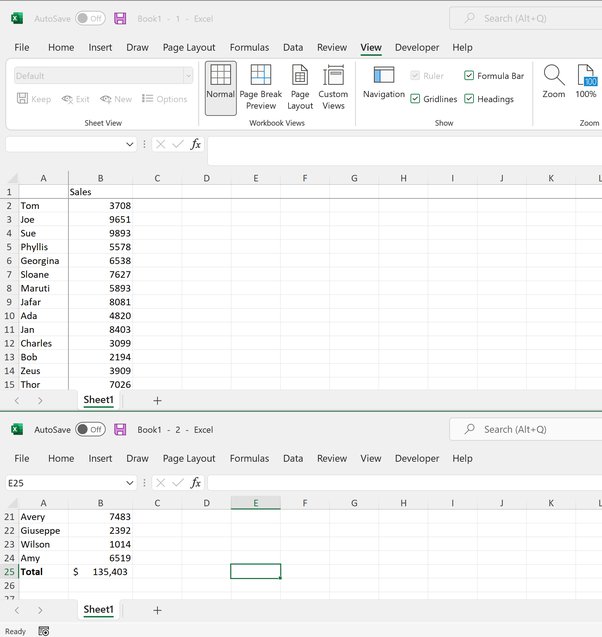The image size is (602, 637).
Task: Select Sheet1 tab in bottom window
Action: [x=98, y=610]
